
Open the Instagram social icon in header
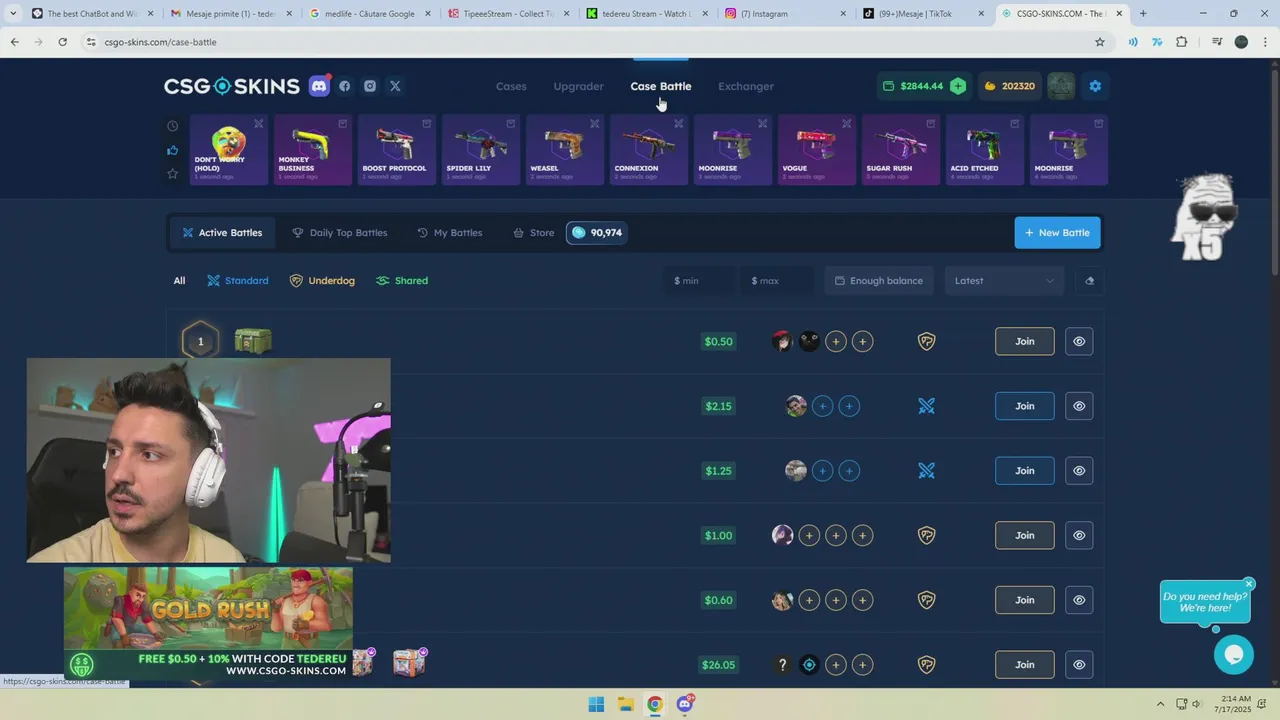[x=370, y=86]
